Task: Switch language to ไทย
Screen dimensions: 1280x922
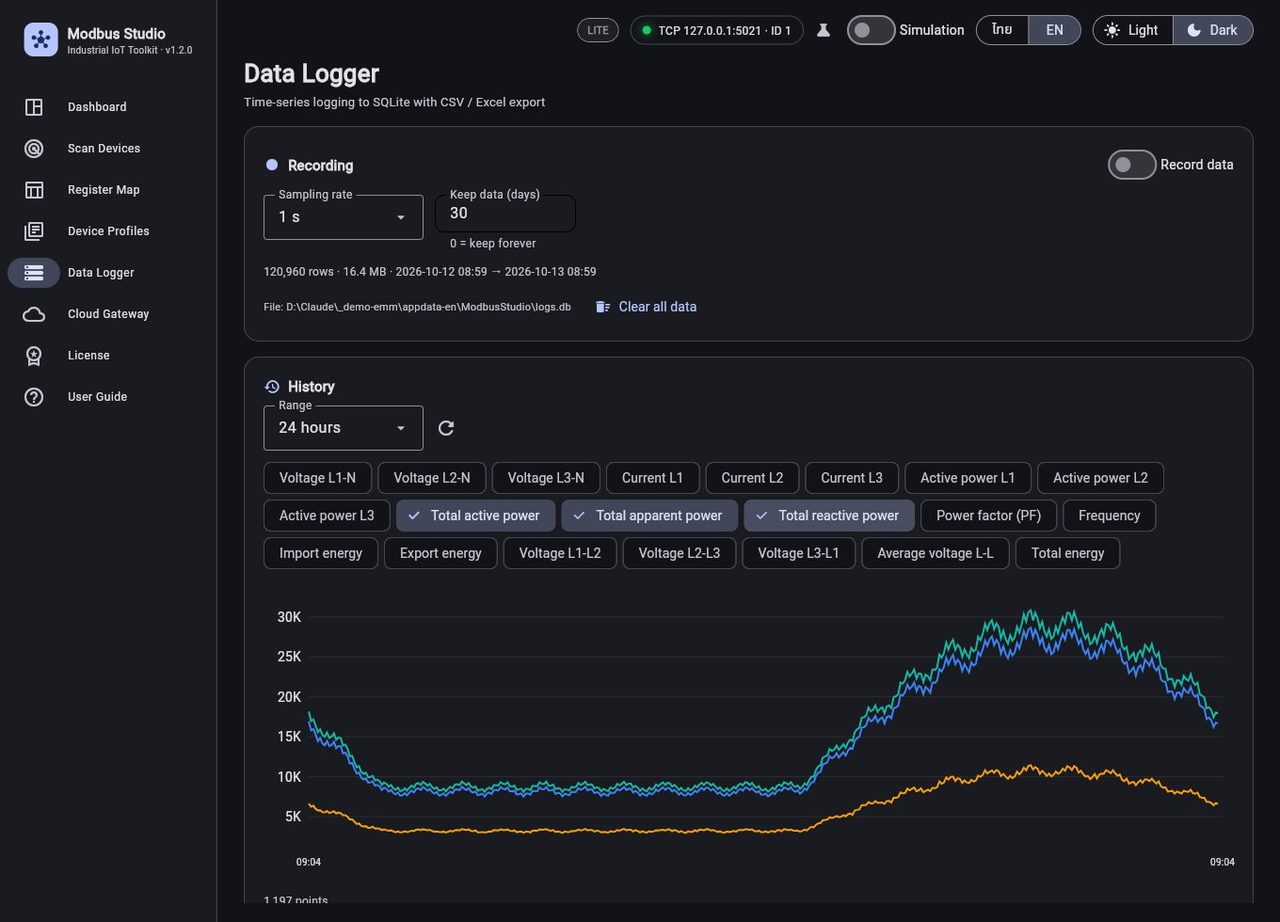Action: (1002, 30)
